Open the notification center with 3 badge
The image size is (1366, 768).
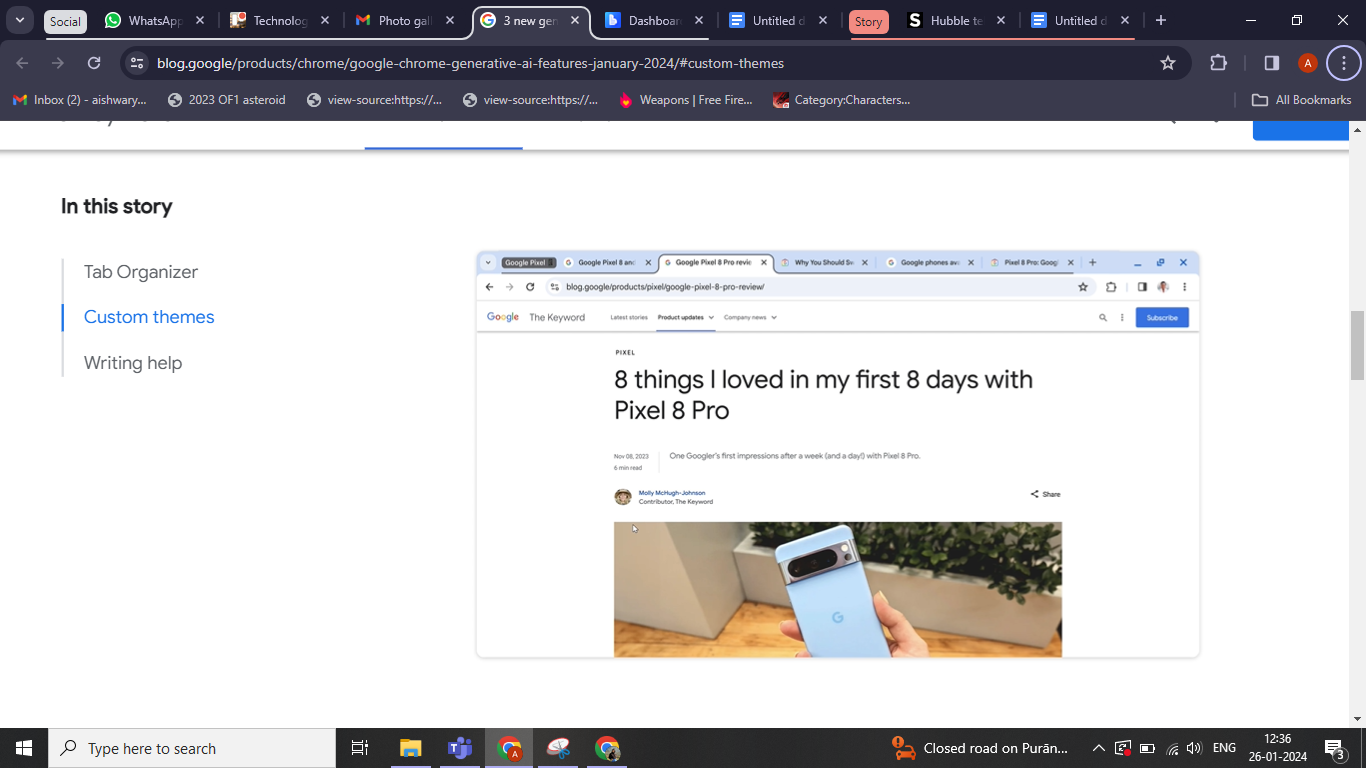1334,748
